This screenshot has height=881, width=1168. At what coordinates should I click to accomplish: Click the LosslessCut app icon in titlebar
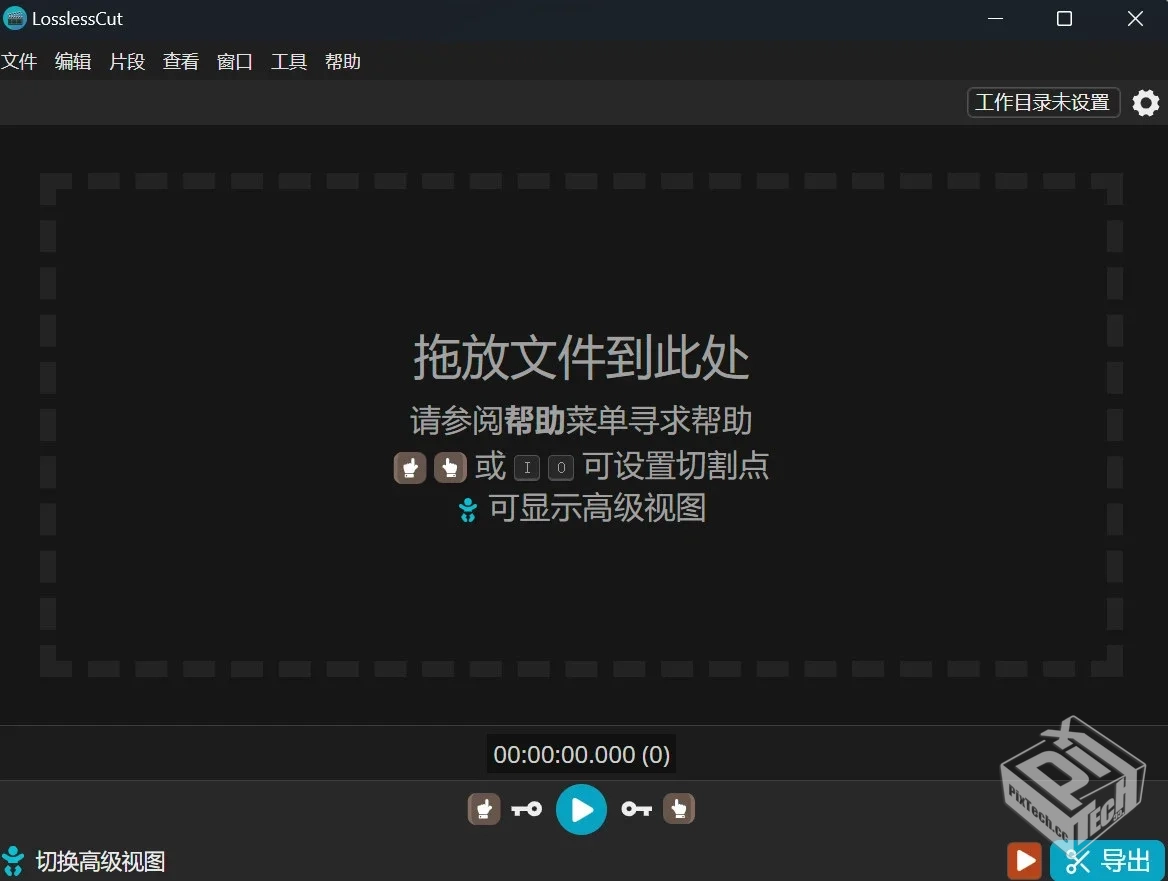click(x=15, y=18)
